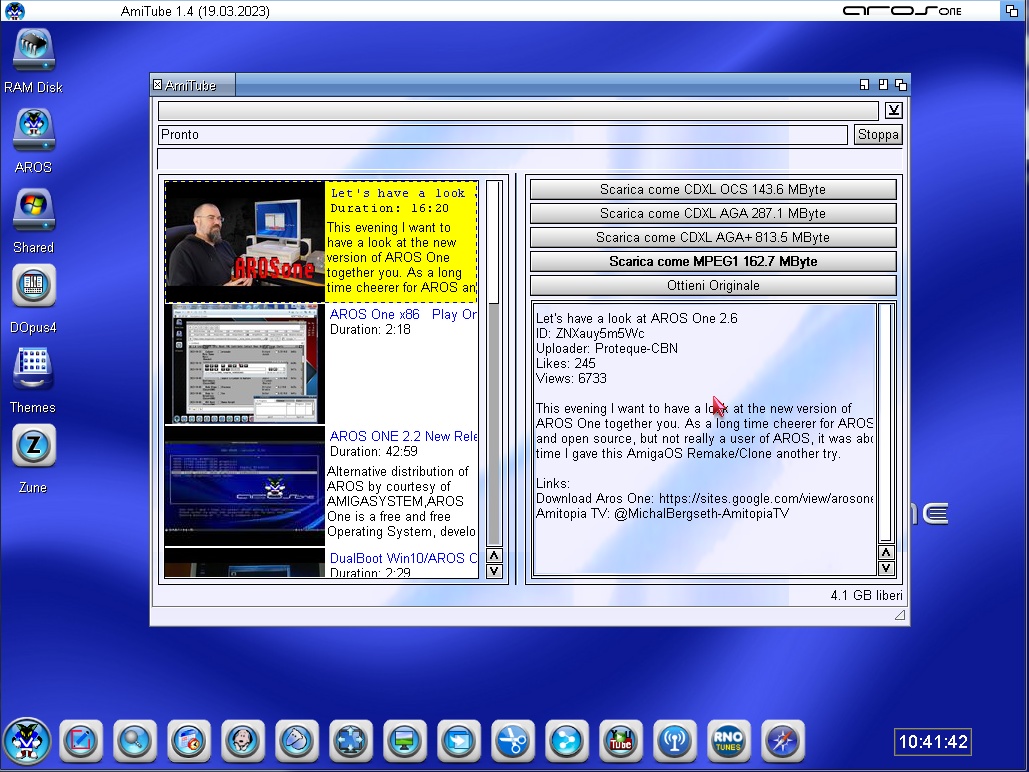Launch the Zune preferences icon

click(33, 446)
